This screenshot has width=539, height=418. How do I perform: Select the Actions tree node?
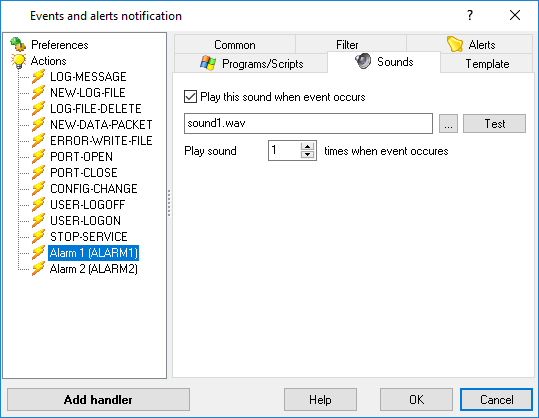point(48,61)
